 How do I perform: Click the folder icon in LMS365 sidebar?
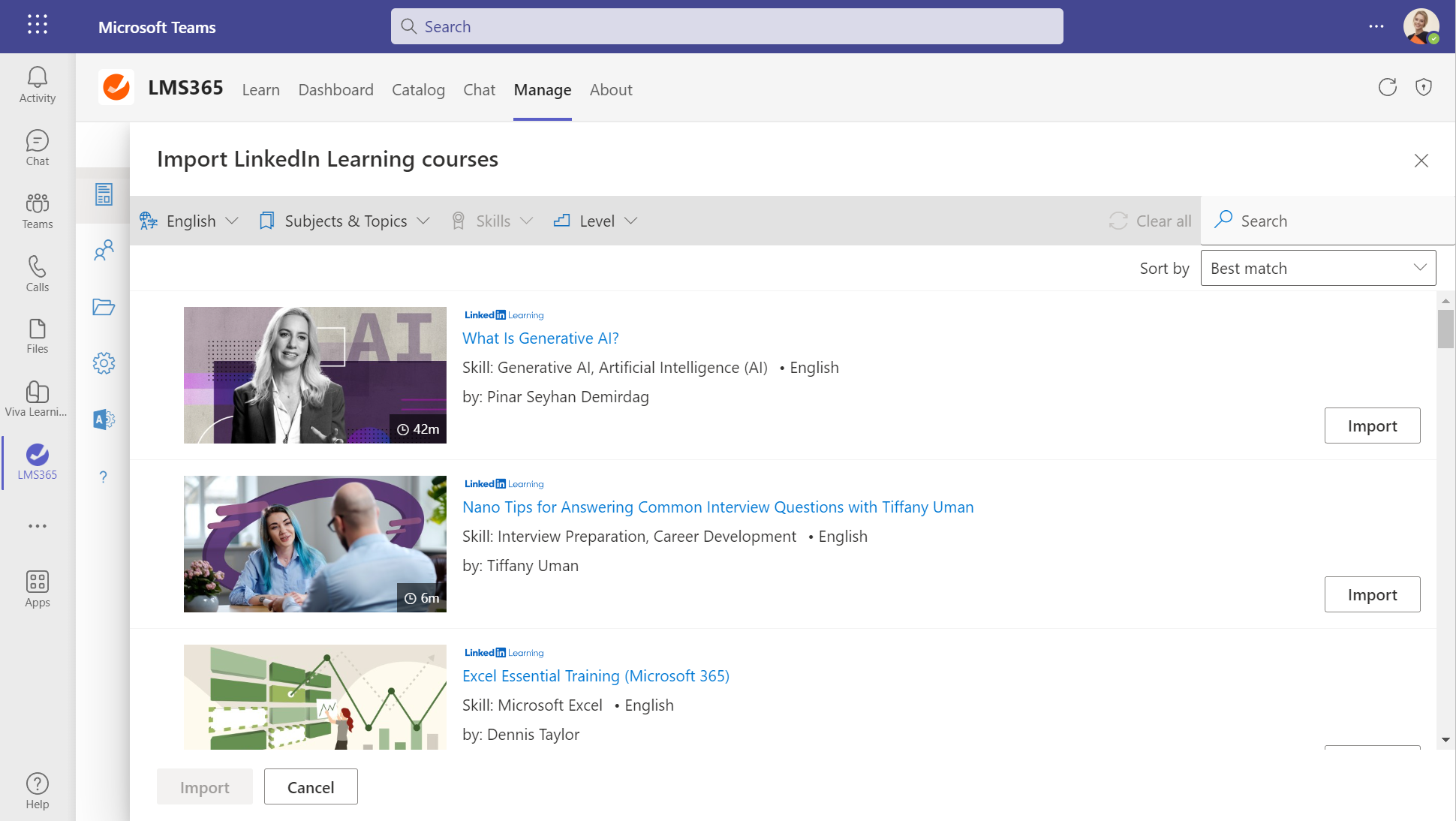click(x=104, y=307)
